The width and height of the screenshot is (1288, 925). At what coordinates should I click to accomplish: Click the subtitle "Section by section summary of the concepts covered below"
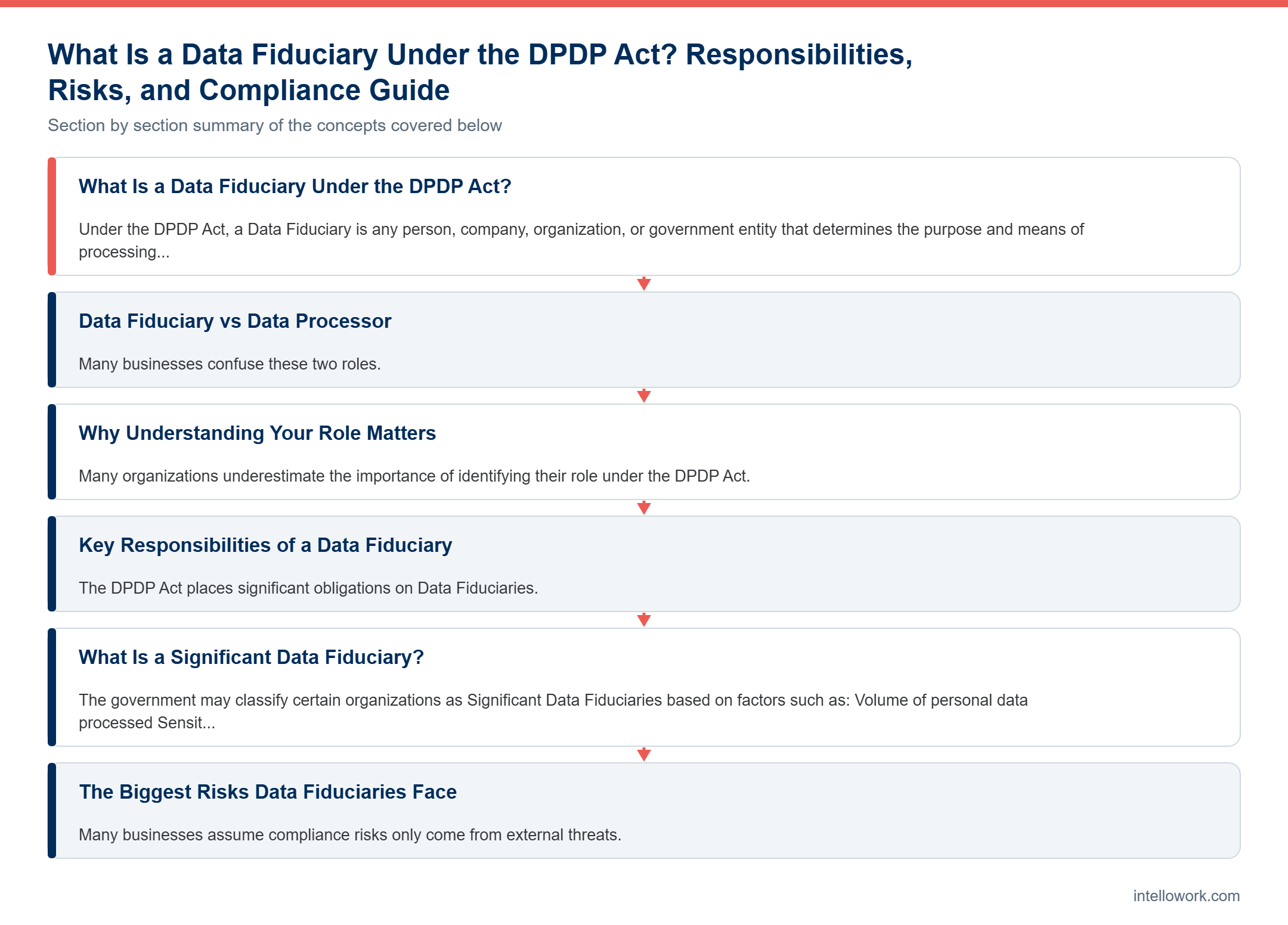coord(275,125)
